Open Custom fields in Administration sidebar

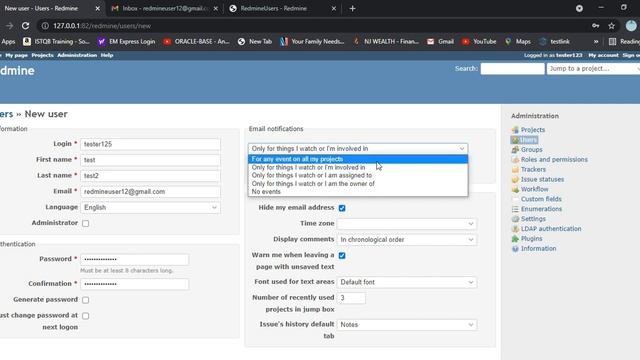[541, 199]
